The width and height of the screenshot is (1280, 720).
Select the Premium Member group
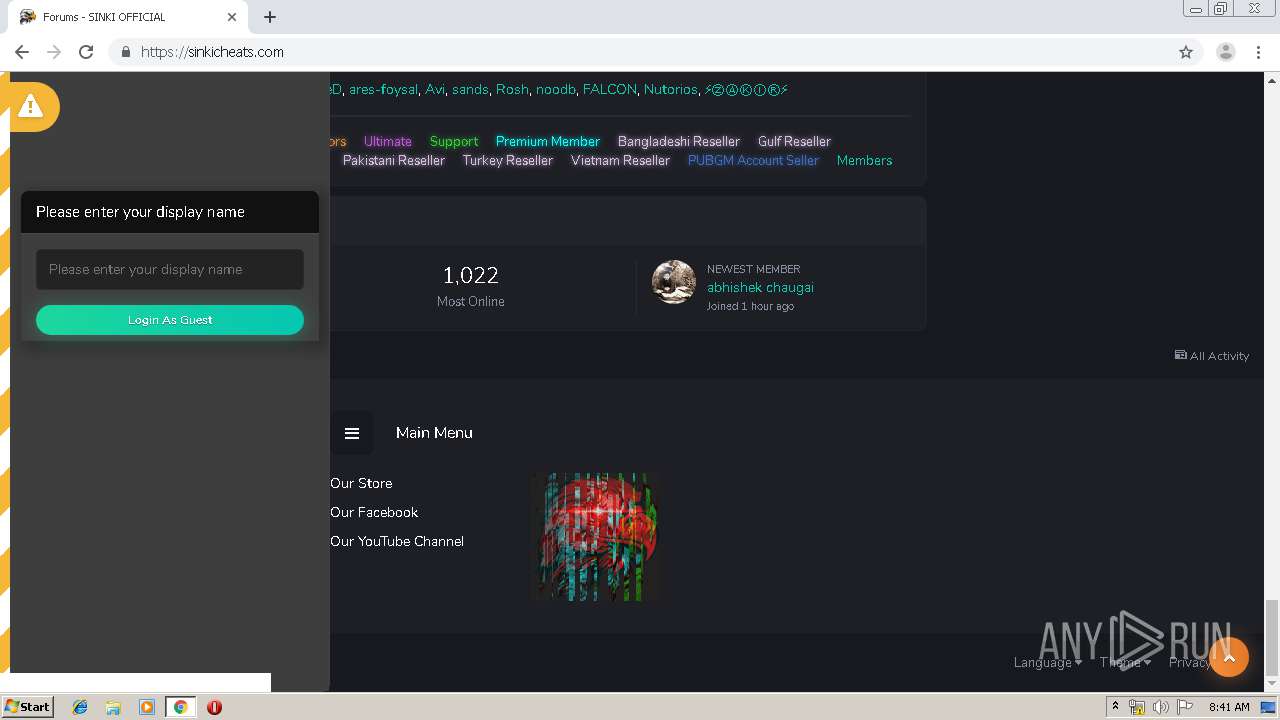pyautogui.click(x=548, y=141)
